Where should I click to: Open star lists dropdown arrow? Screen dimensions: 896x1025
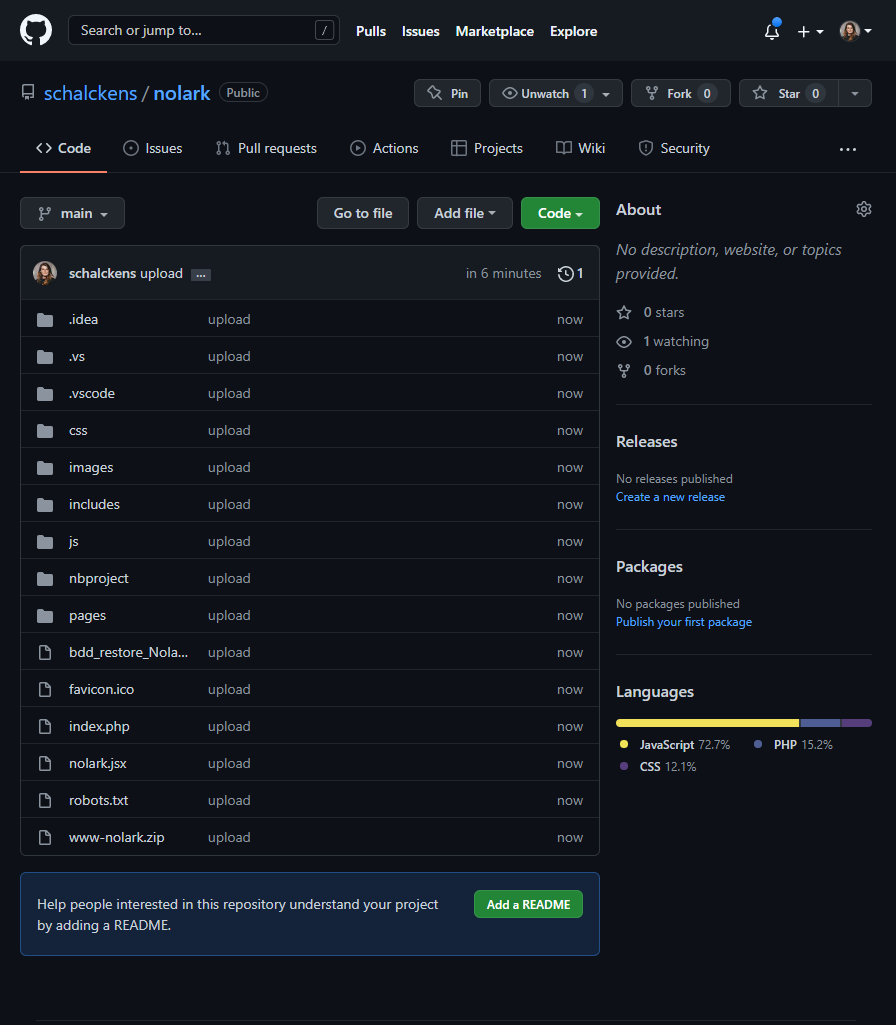(x=855, y=93)
